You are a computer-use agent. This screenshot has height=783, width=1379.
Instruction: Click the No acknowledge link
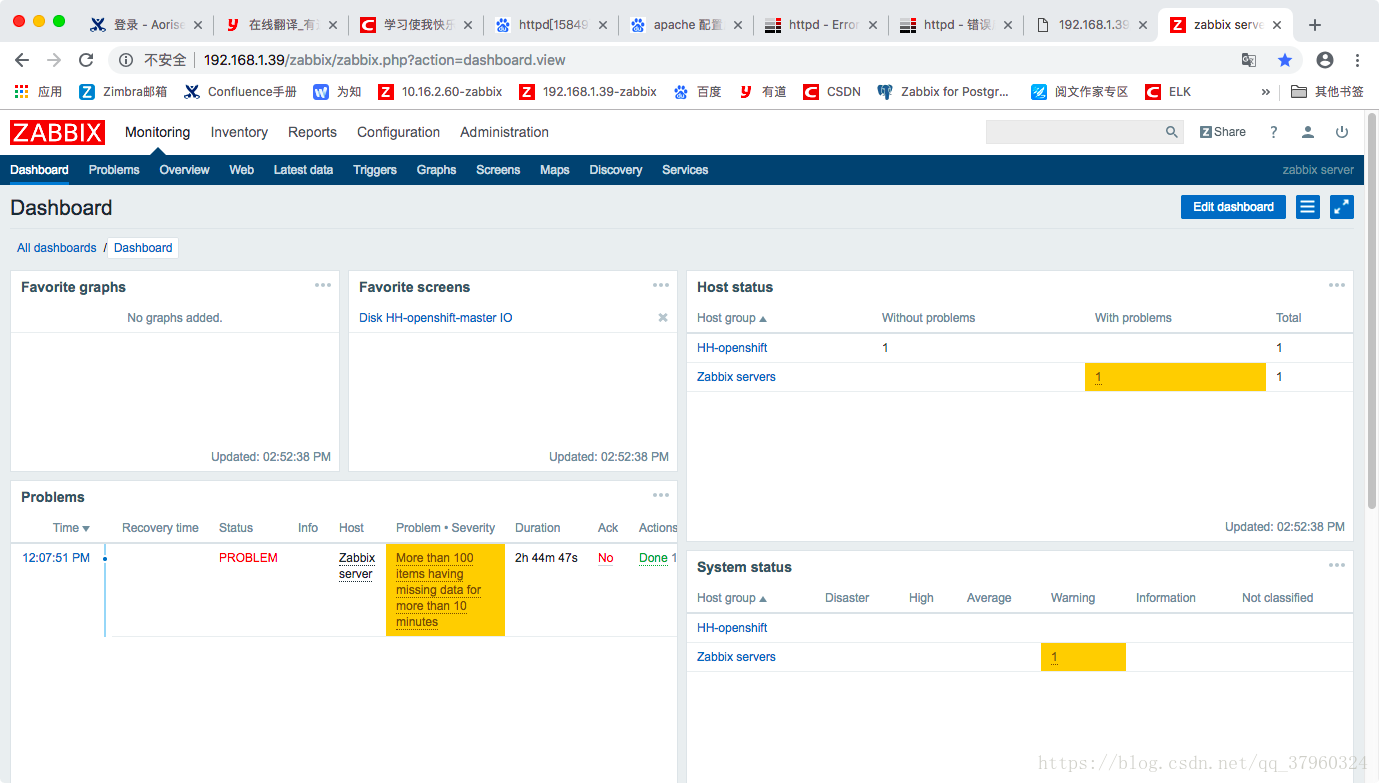pos(605,558)
